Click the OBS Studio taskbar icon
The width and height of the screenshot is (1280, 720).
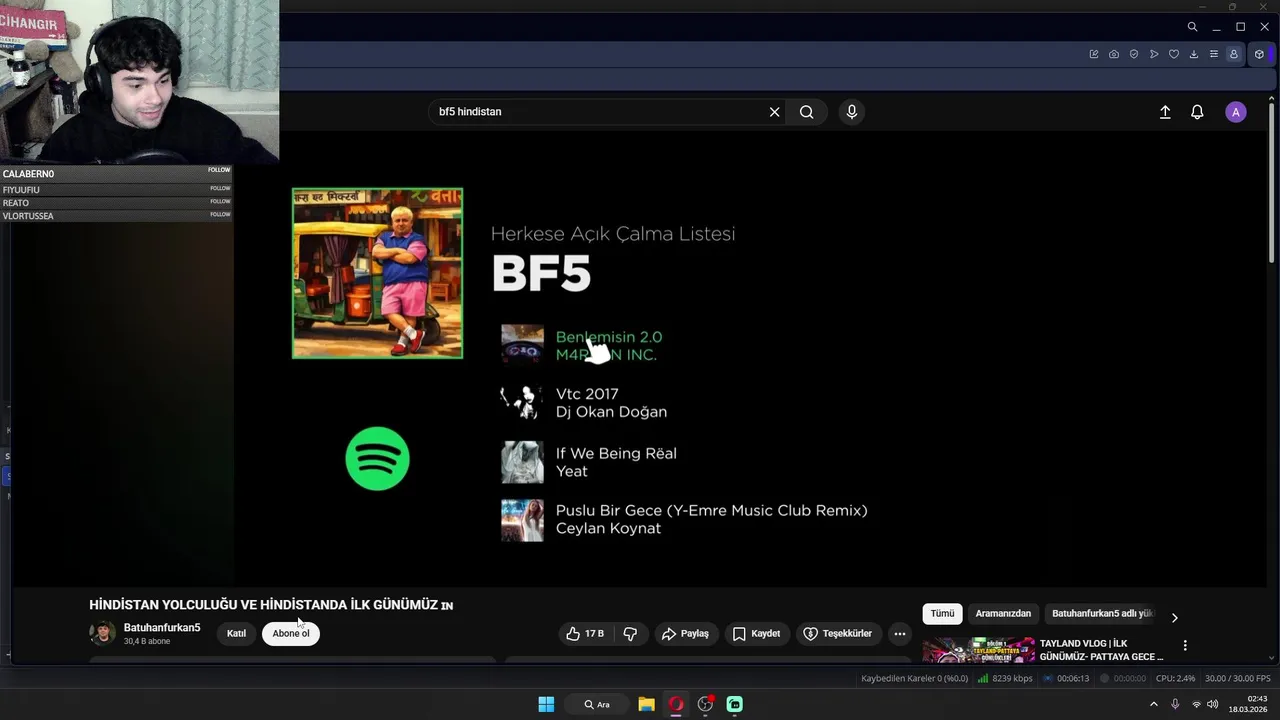coord(706,704)
